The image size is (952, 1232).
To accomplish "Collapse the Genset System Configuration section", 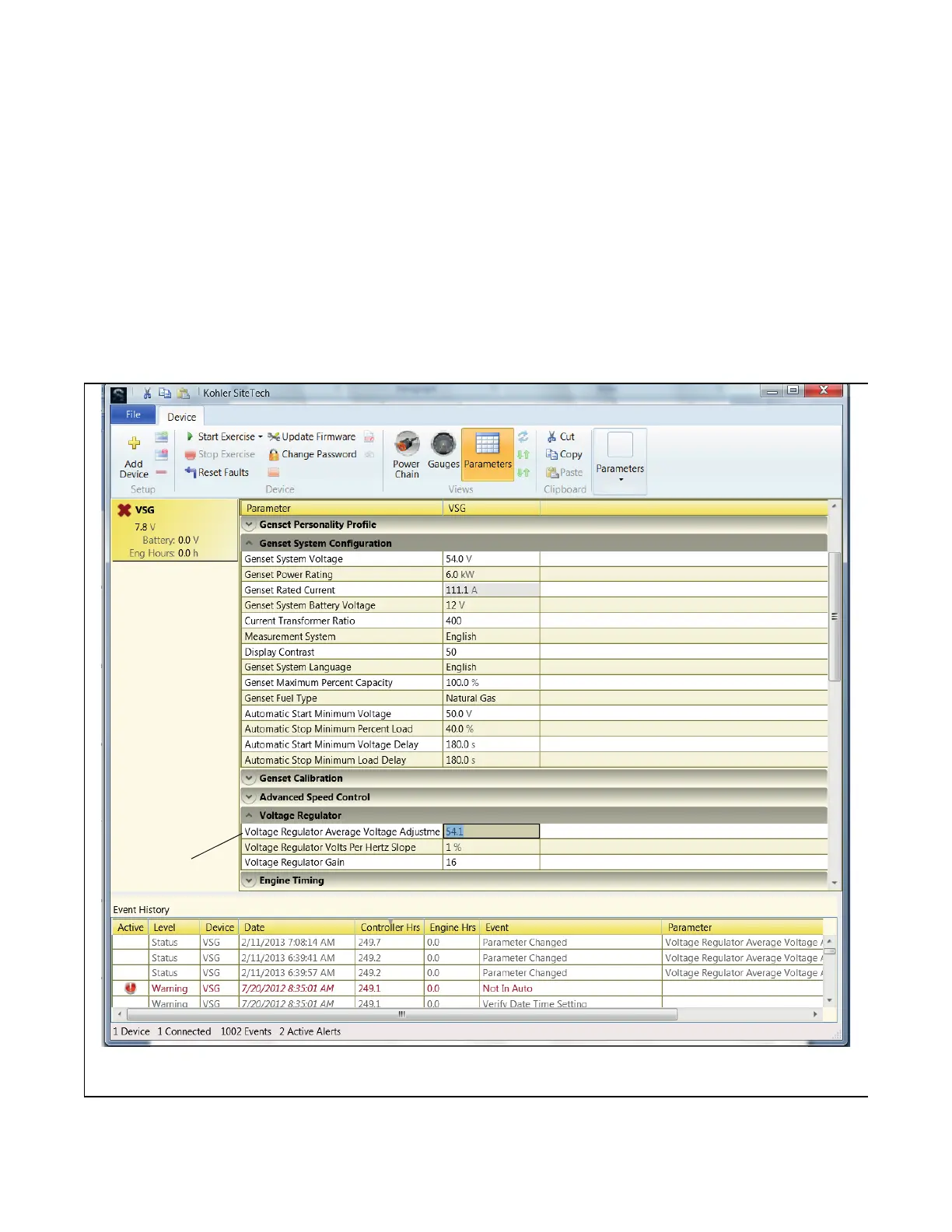I will coord(249,544).
